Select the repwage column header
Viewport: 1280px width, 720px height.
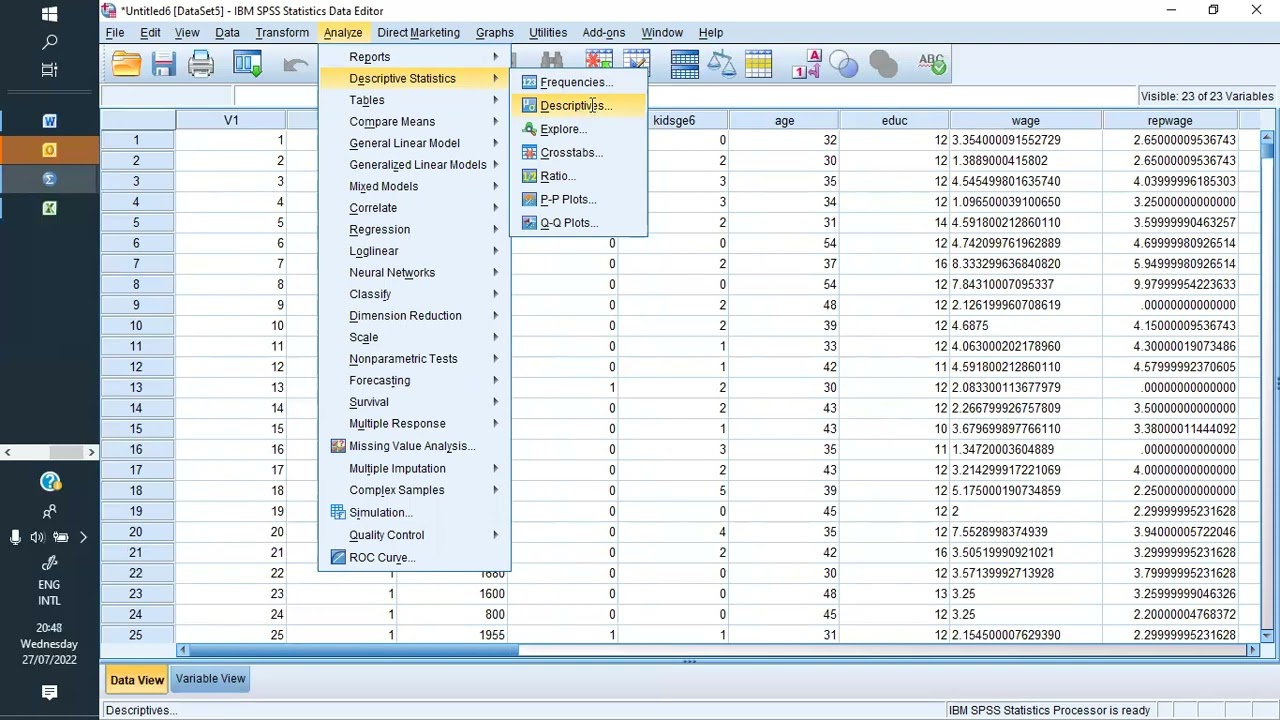click(x=1169, y=120)
